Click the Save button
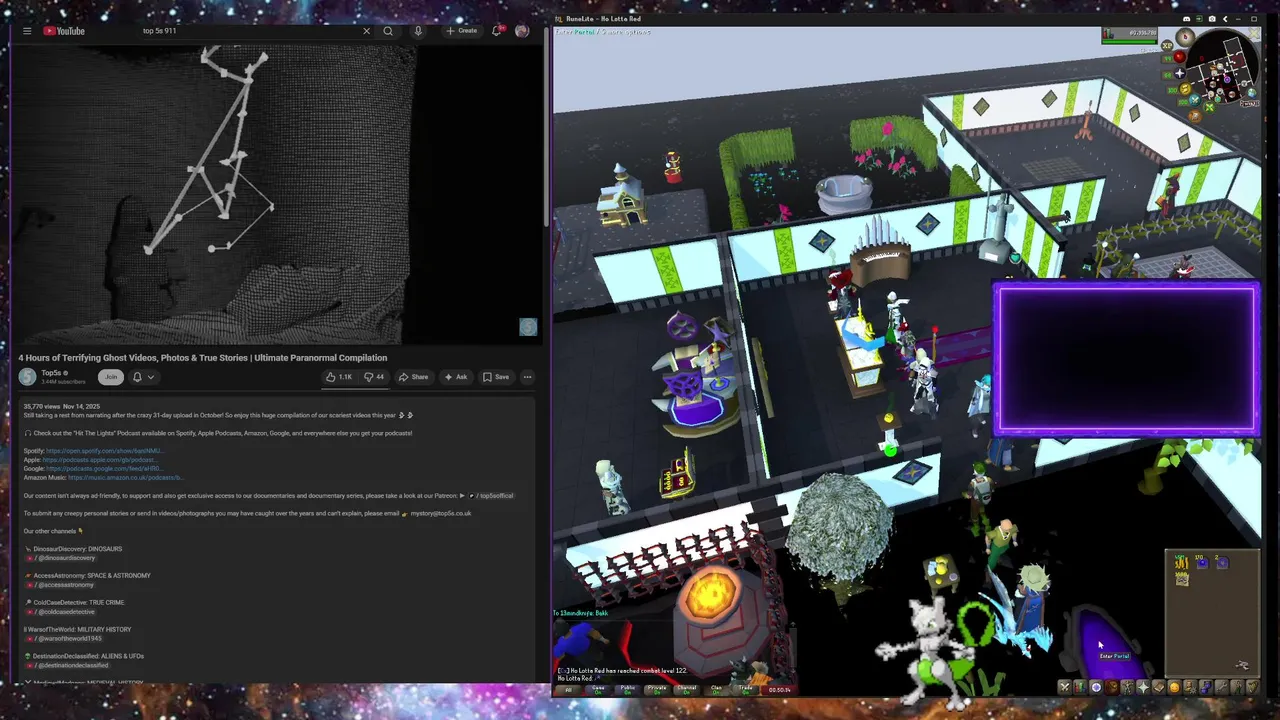The height and width of the screenshot is (720, 1280). (x=496, y=377)
